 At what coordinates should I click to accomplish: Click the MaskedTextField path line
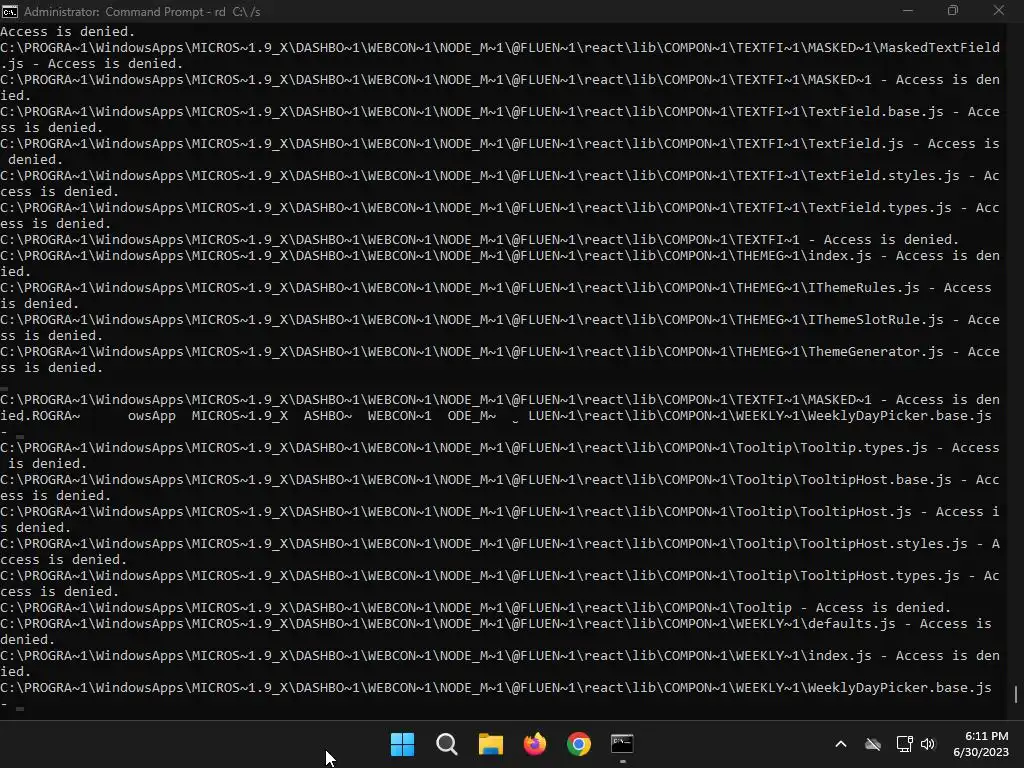(x=500, y=48)
